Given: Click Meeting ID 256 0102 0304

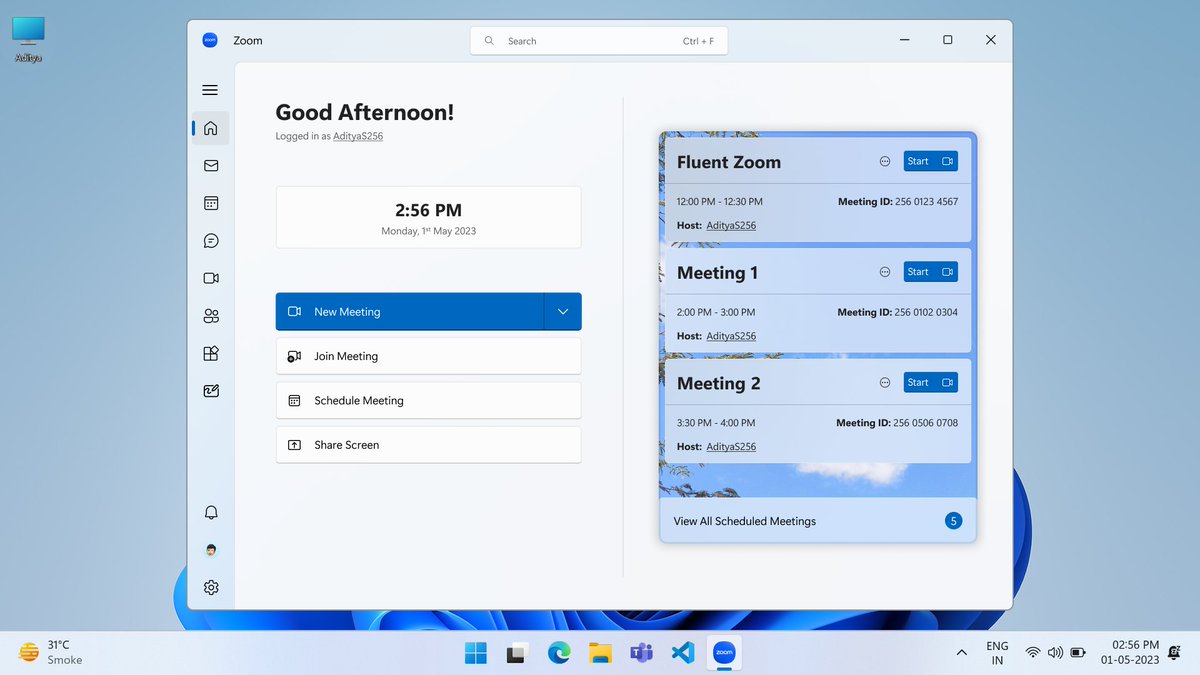Looking at the screenshot, I should [898, 312].
